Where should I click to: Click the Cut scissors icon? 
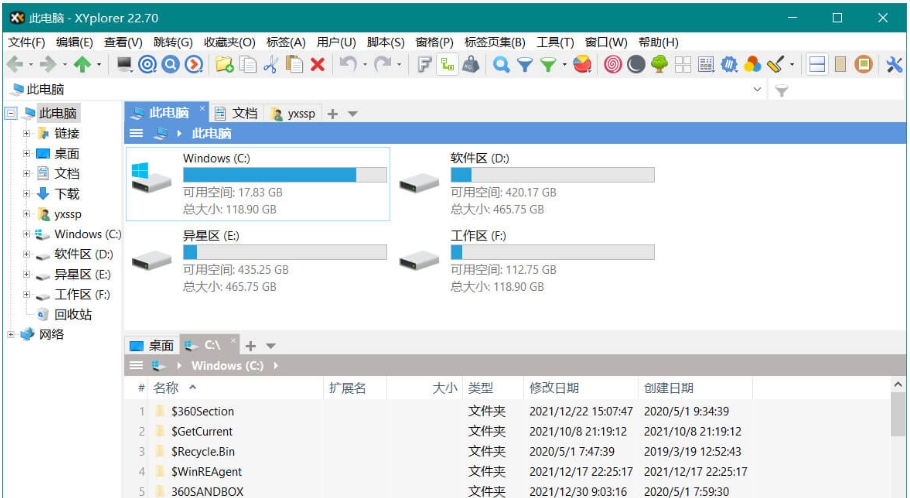271,64
